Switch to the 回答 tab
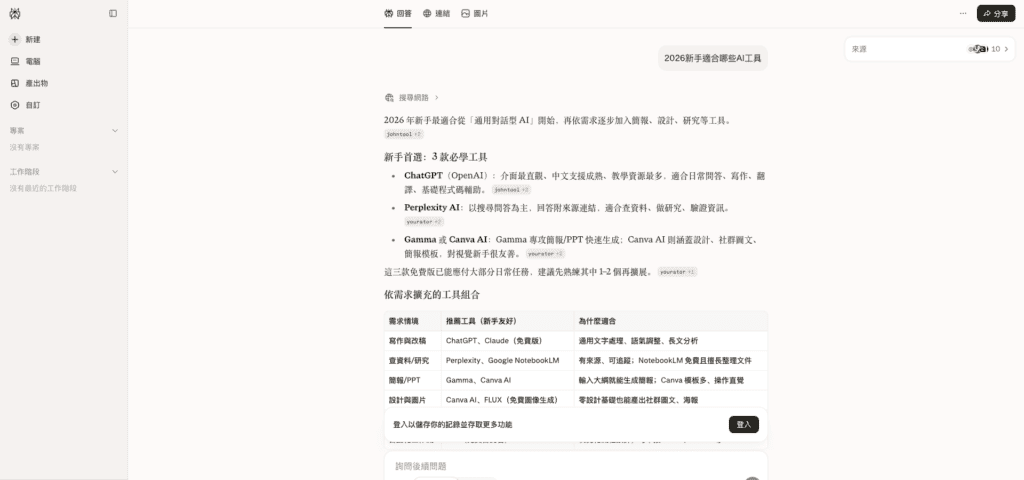1024x480 pixels. tap(398, 13)
